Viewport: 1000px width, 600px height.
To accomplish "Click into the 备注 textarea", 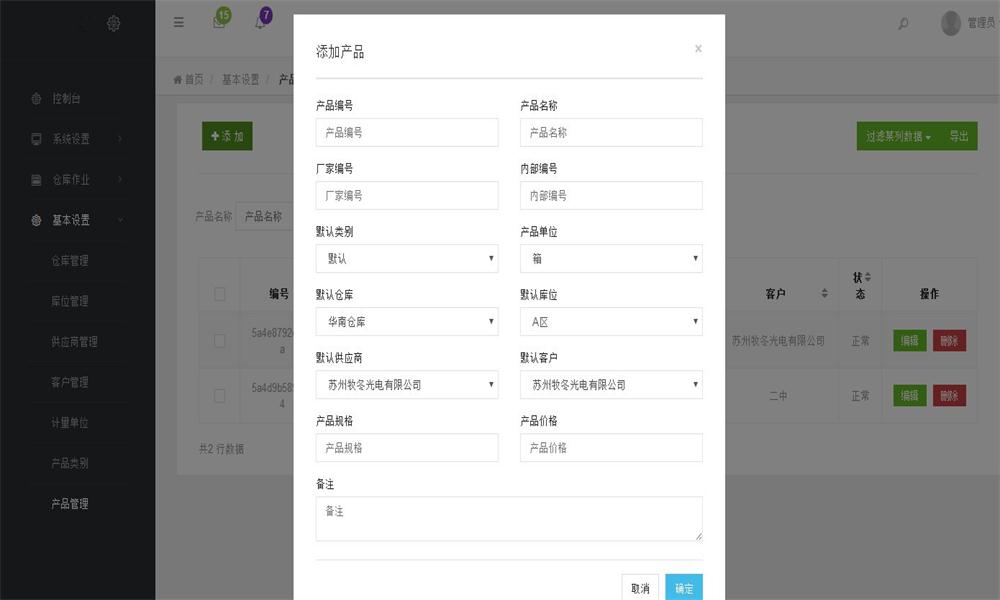I will click(509, 519).
